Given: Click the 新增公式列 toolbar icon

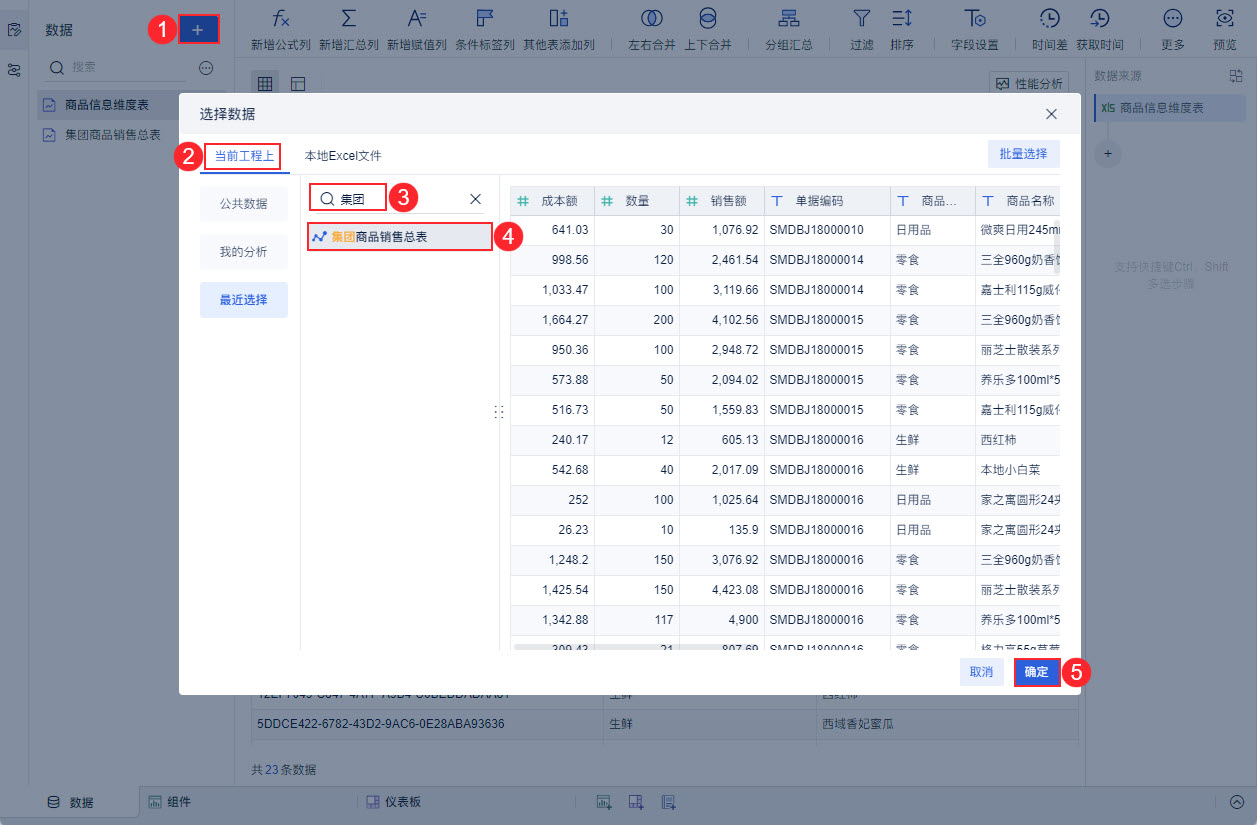Looking at the screenshot, I should pos(281,19).
